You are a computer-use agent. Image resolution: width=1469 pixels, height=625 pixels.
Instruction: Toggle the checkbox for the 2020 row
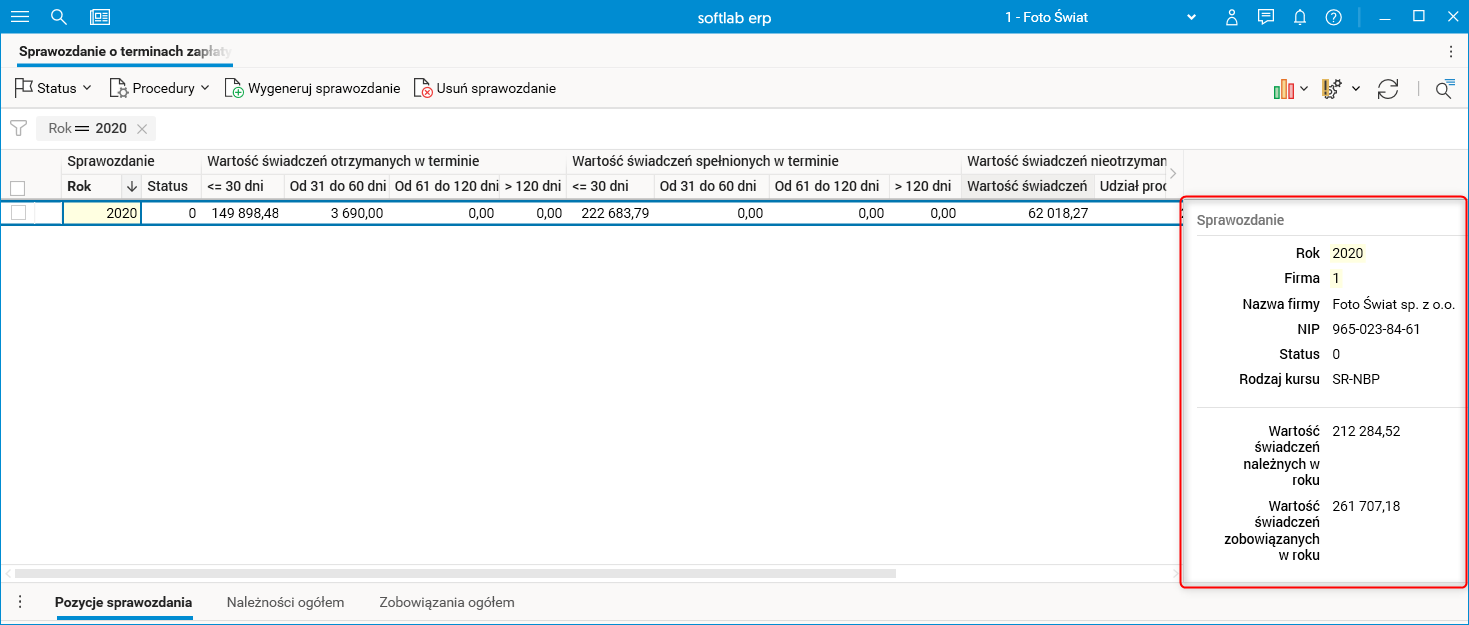(x=17, y=212)
